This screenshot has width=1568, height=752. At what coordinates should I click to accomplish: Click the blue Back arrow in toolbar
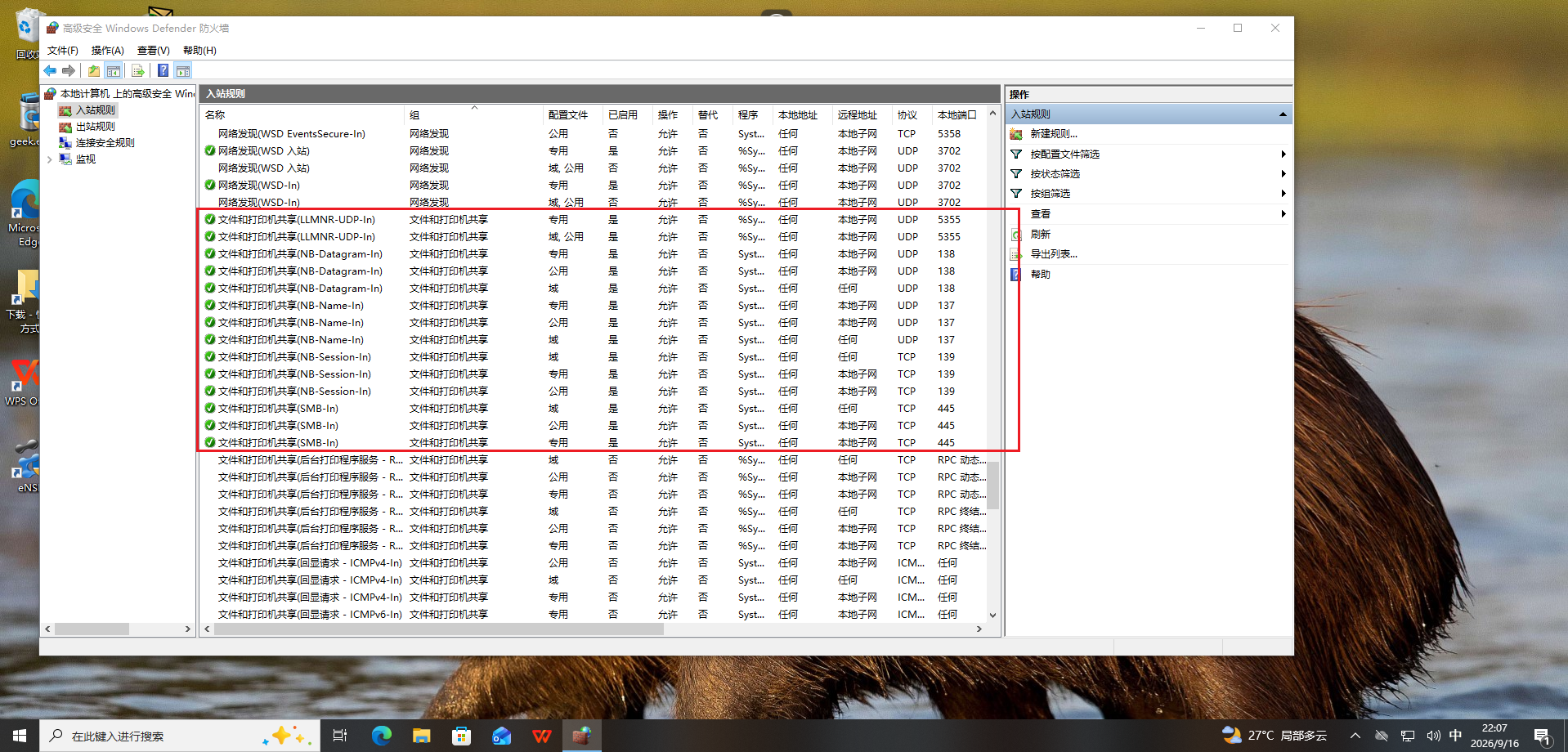[x=51, y=71]
